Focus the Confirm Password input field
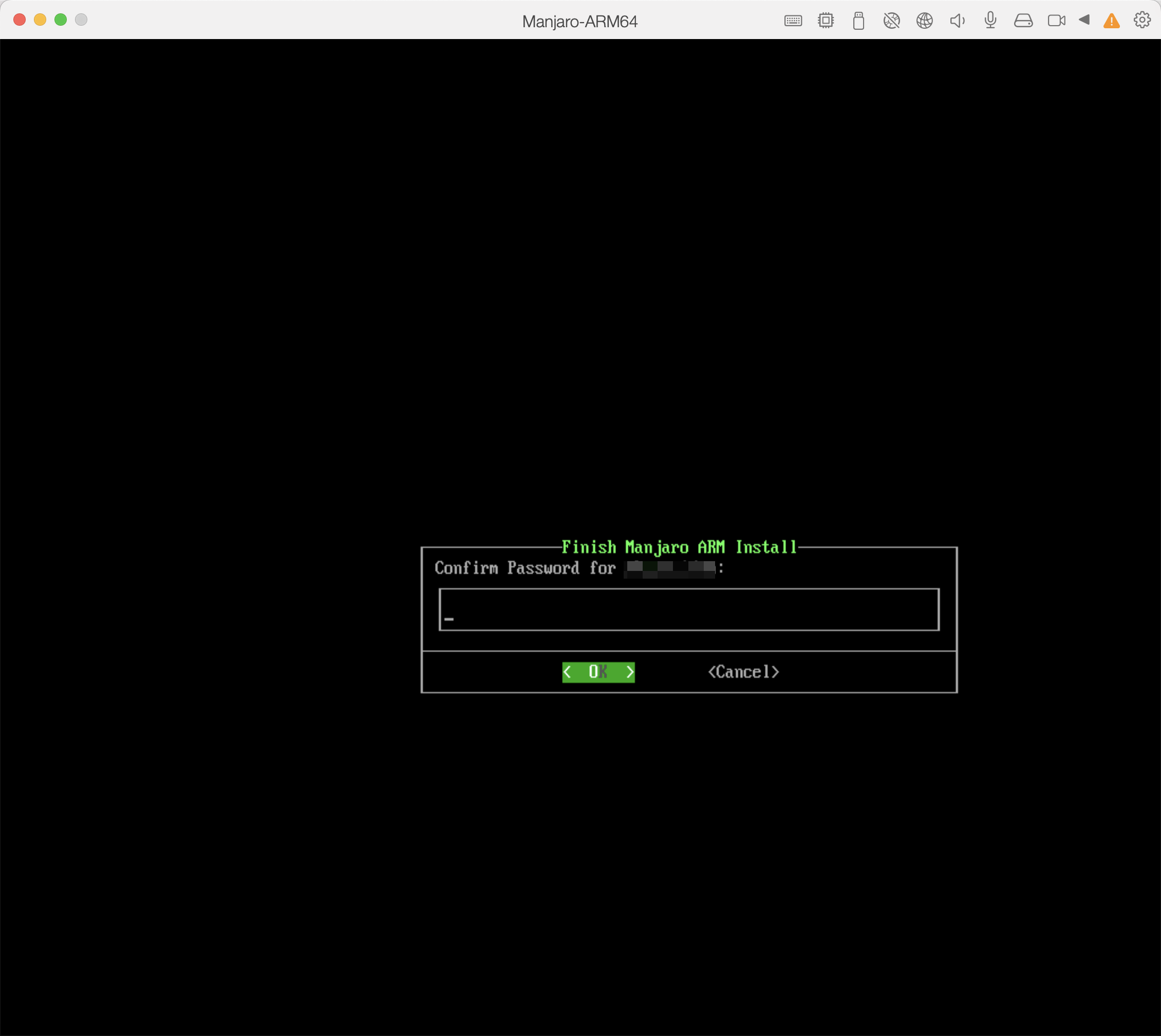The width and height of the screenshot is (1161, 1036). point(688,609)
